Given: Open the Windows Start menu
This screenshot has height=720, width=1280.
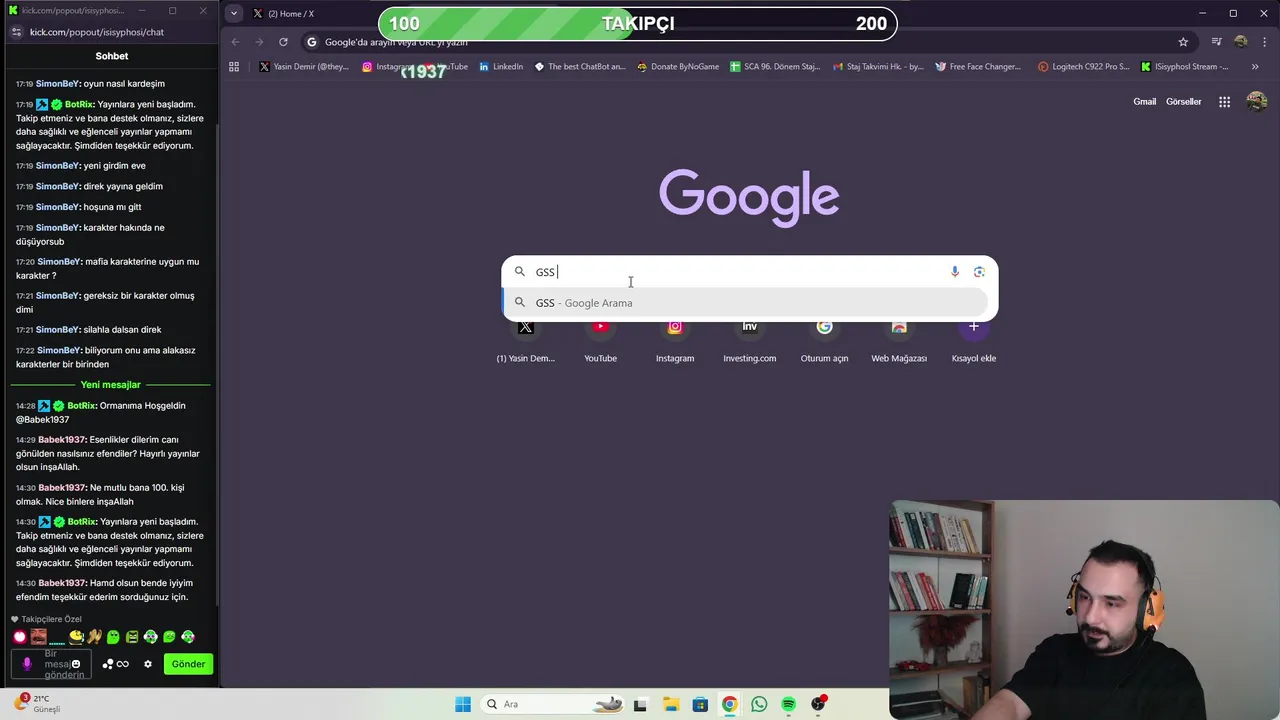Looking at the screenshot, I should click(x=463, y=704).
